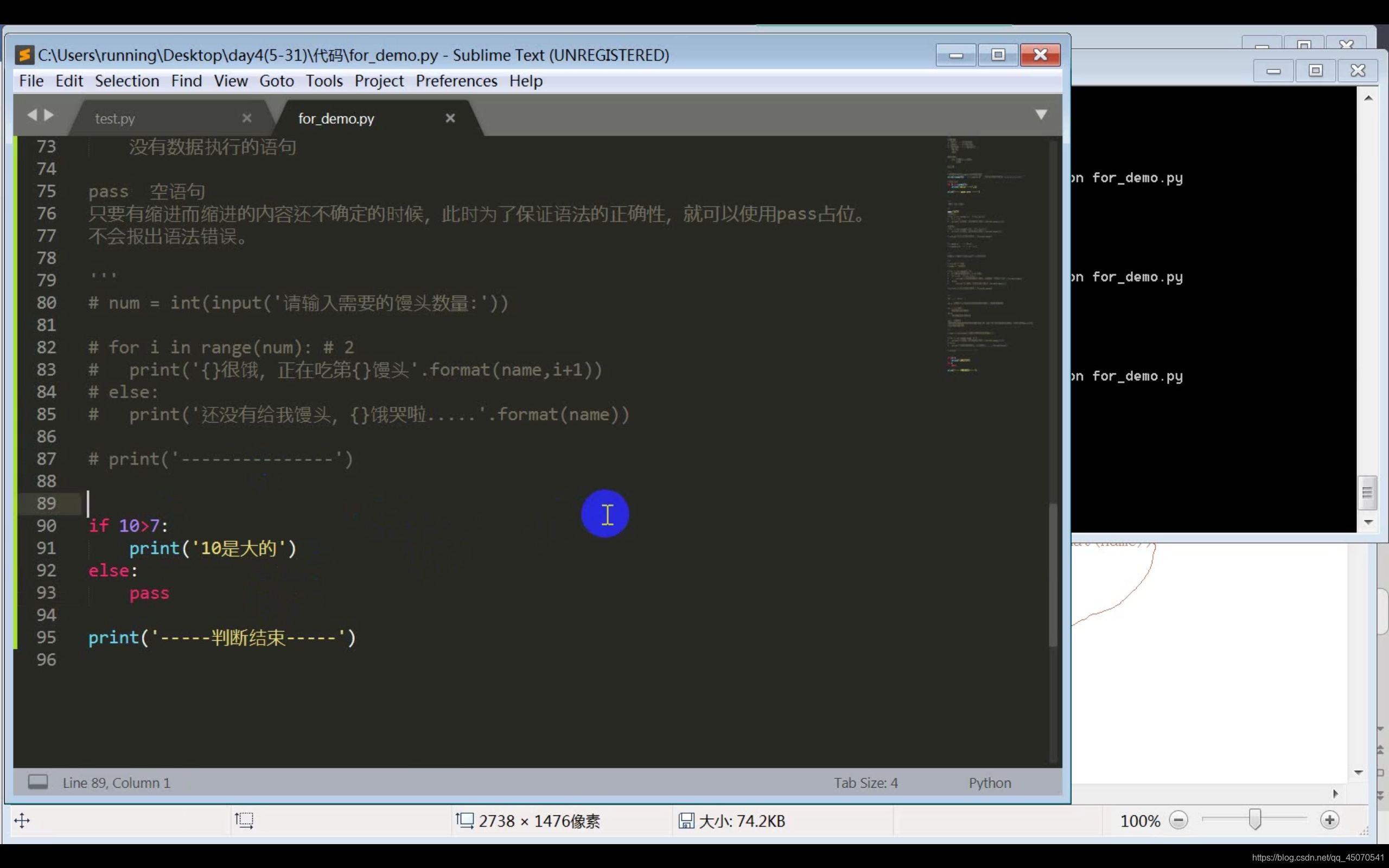
Task: Click the zoom in plus button
Action: pos(1329,820)
